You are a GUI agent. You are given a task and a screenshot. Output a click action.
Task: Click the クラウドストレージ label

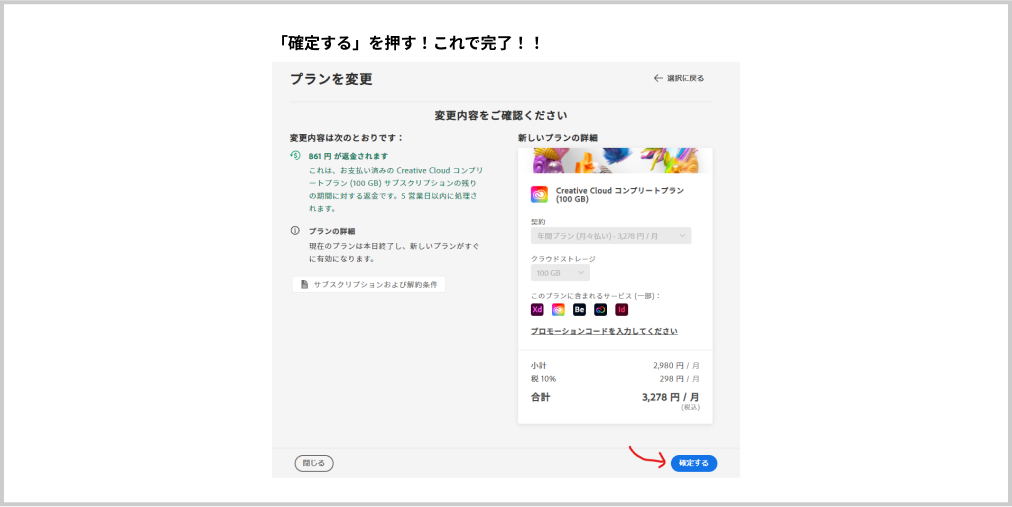563,259
